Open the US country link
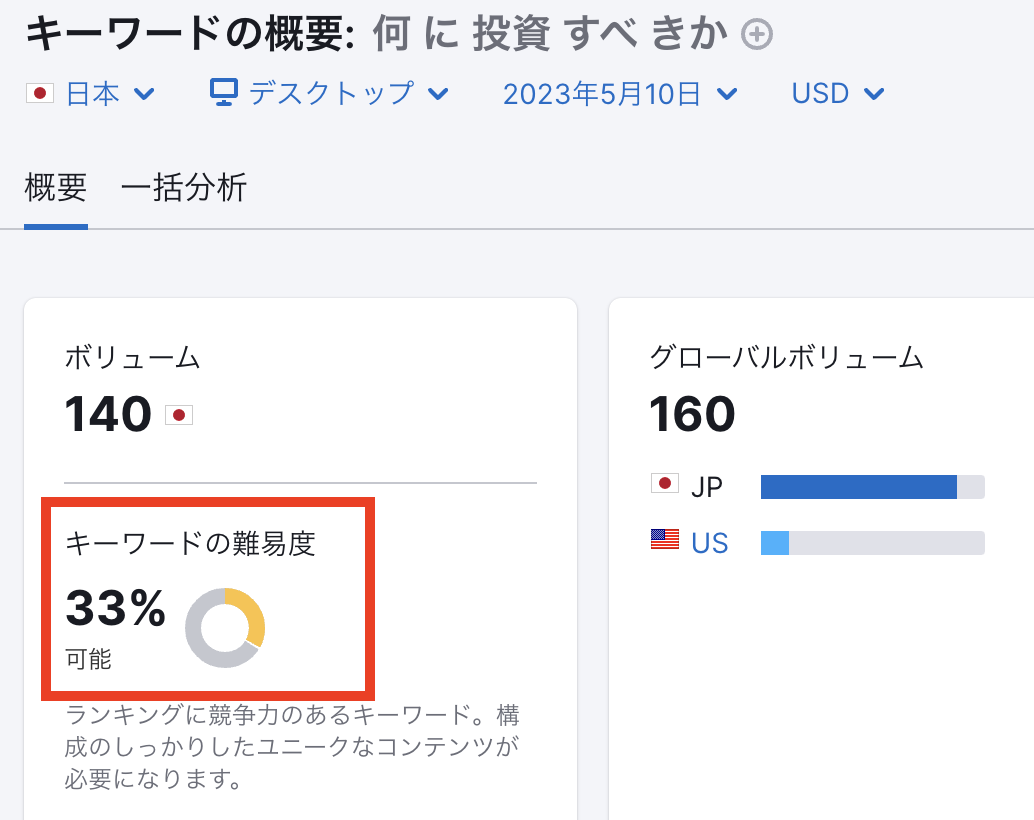Screen dimensions: 1034x820 pos(710,543)
